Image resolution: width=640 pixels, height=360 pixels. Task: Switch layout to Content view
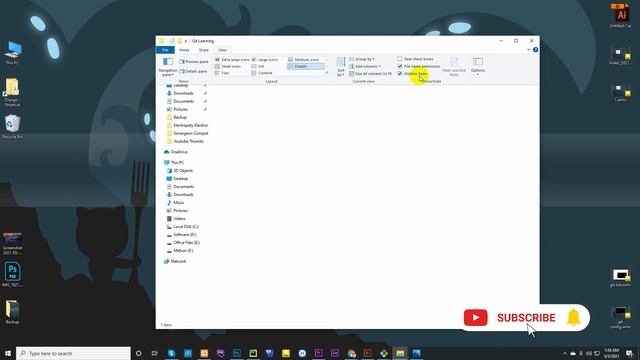tap(262, 73)
